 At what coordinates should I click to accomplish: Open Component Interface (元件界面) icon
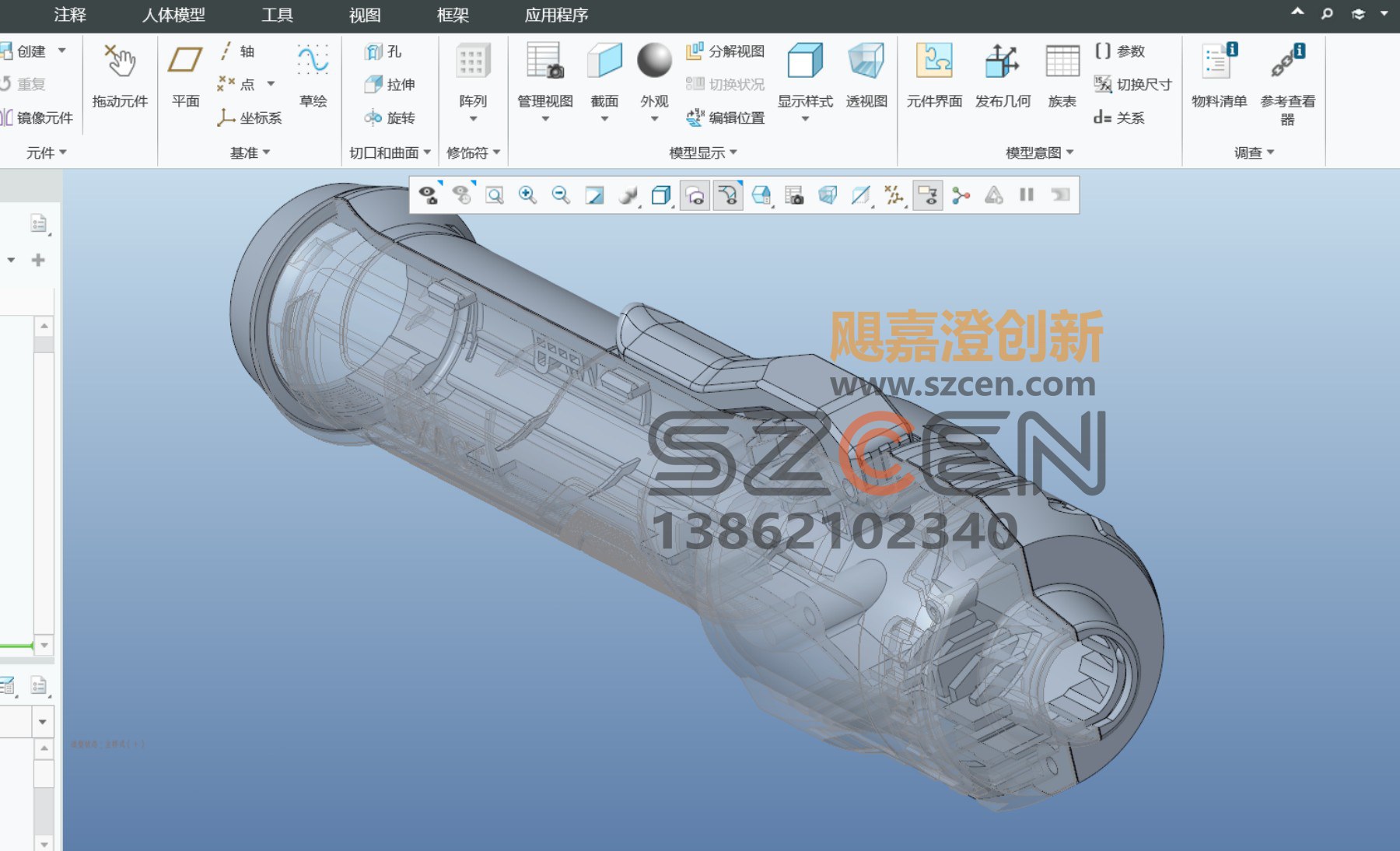coord(934,61)
